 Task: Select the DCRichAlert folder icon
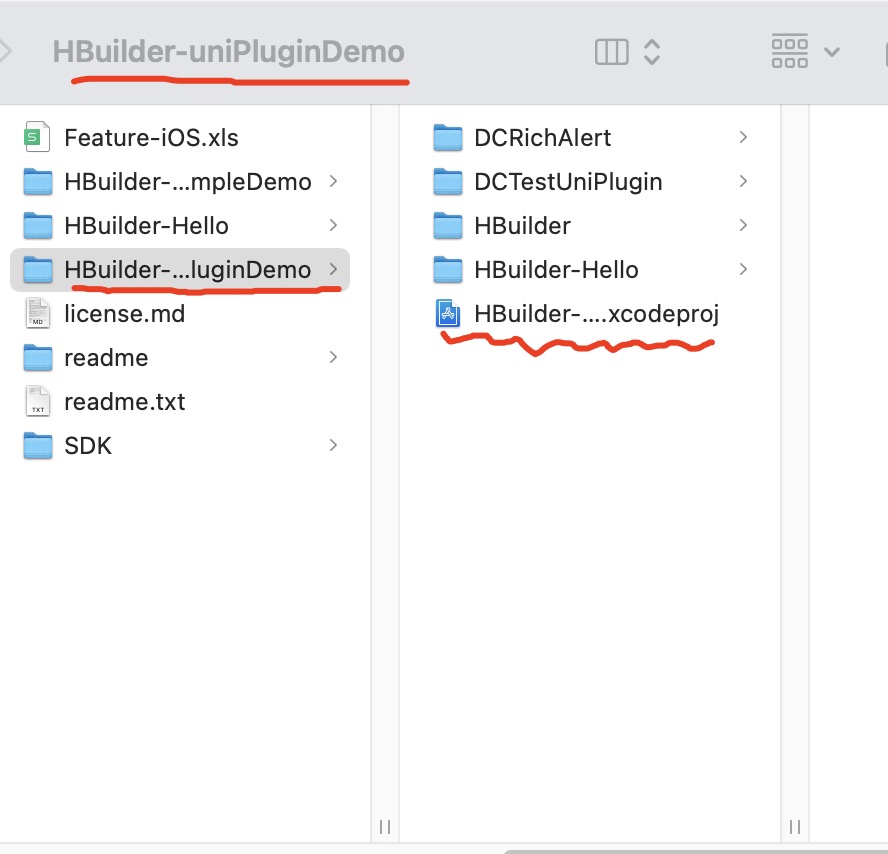(447, 138)
